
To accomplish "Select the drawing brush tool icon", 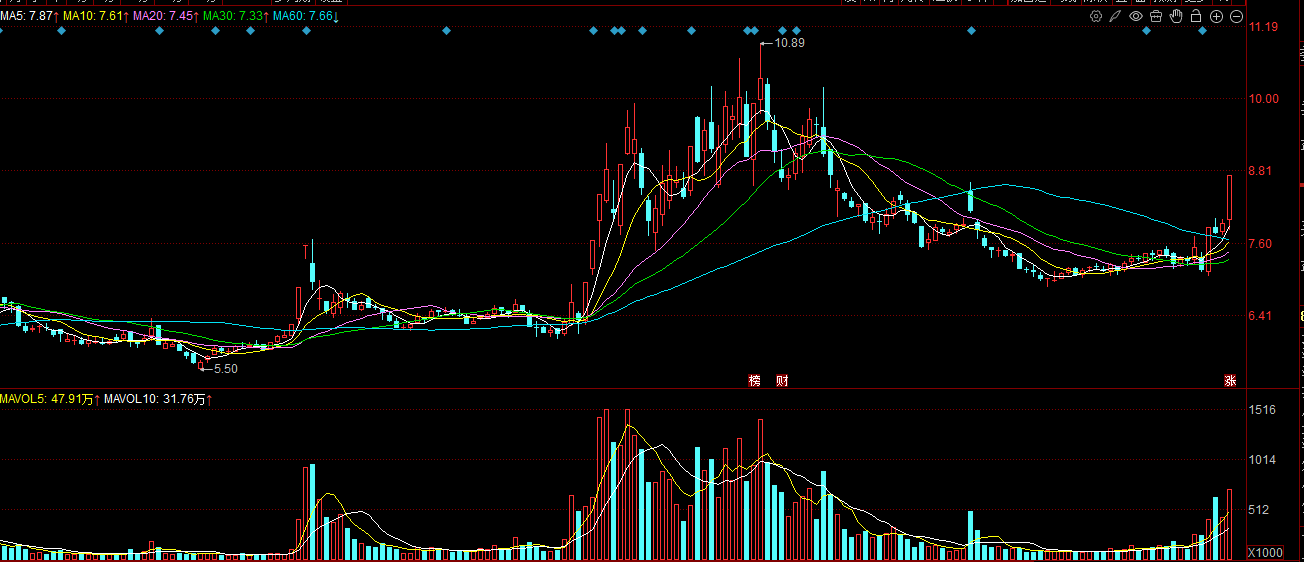I will pos(1115,17).
